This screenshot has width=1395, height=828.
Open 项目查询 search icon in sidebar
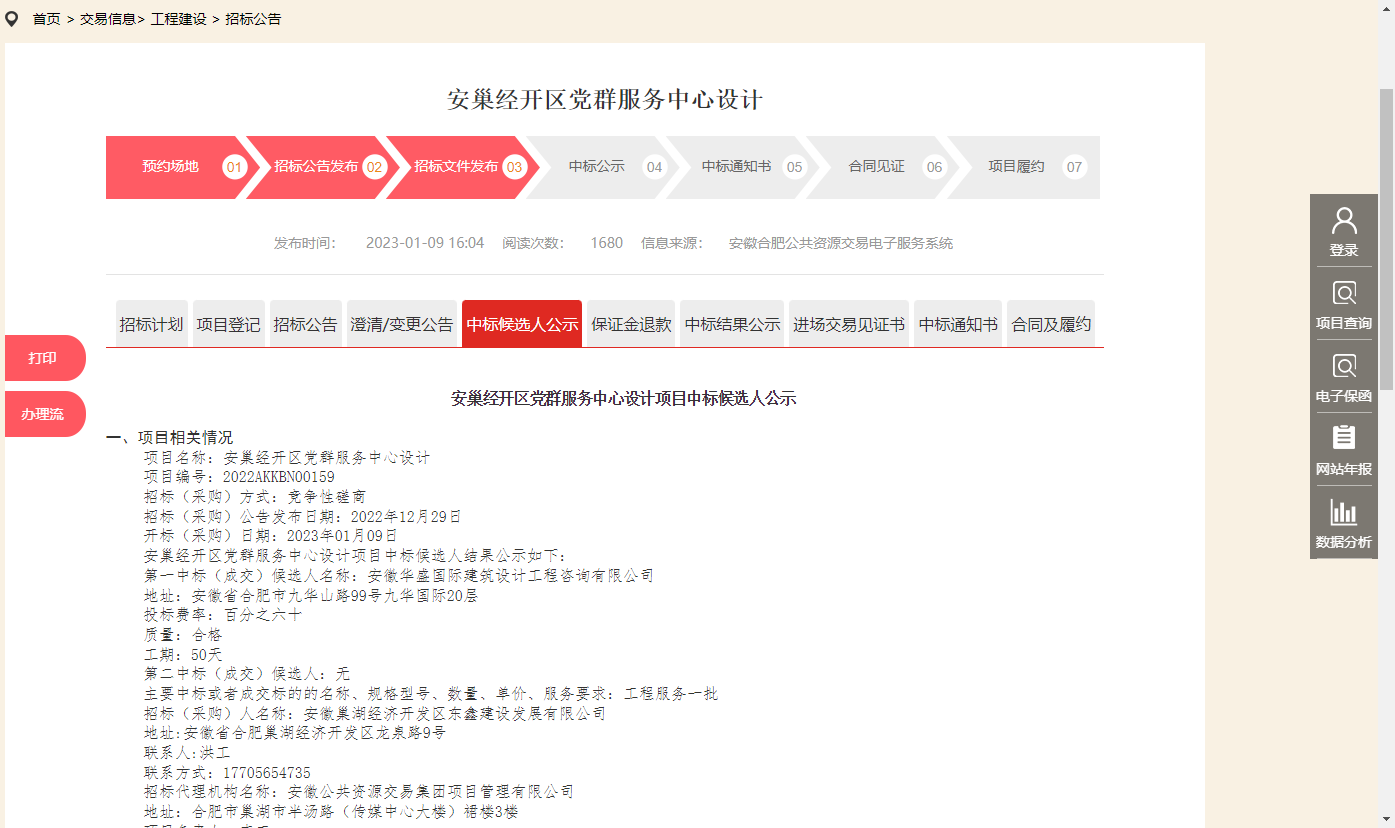click(x=1344, y=294)
